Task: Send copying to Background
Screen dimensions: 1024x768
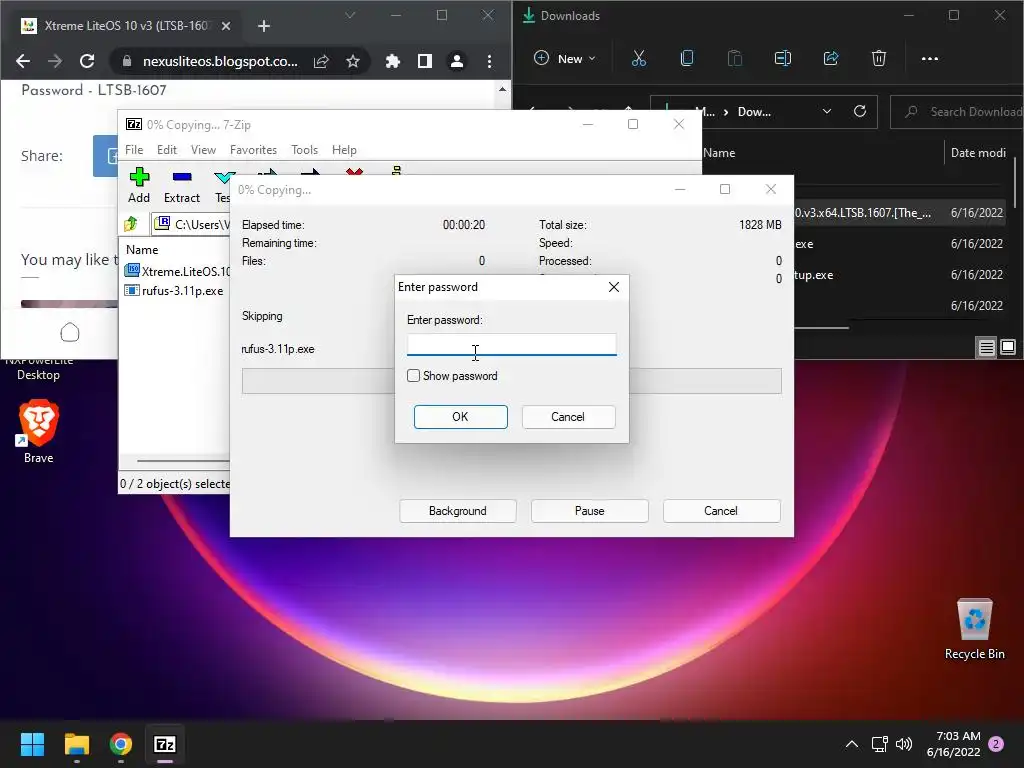Action: point(458,511)
